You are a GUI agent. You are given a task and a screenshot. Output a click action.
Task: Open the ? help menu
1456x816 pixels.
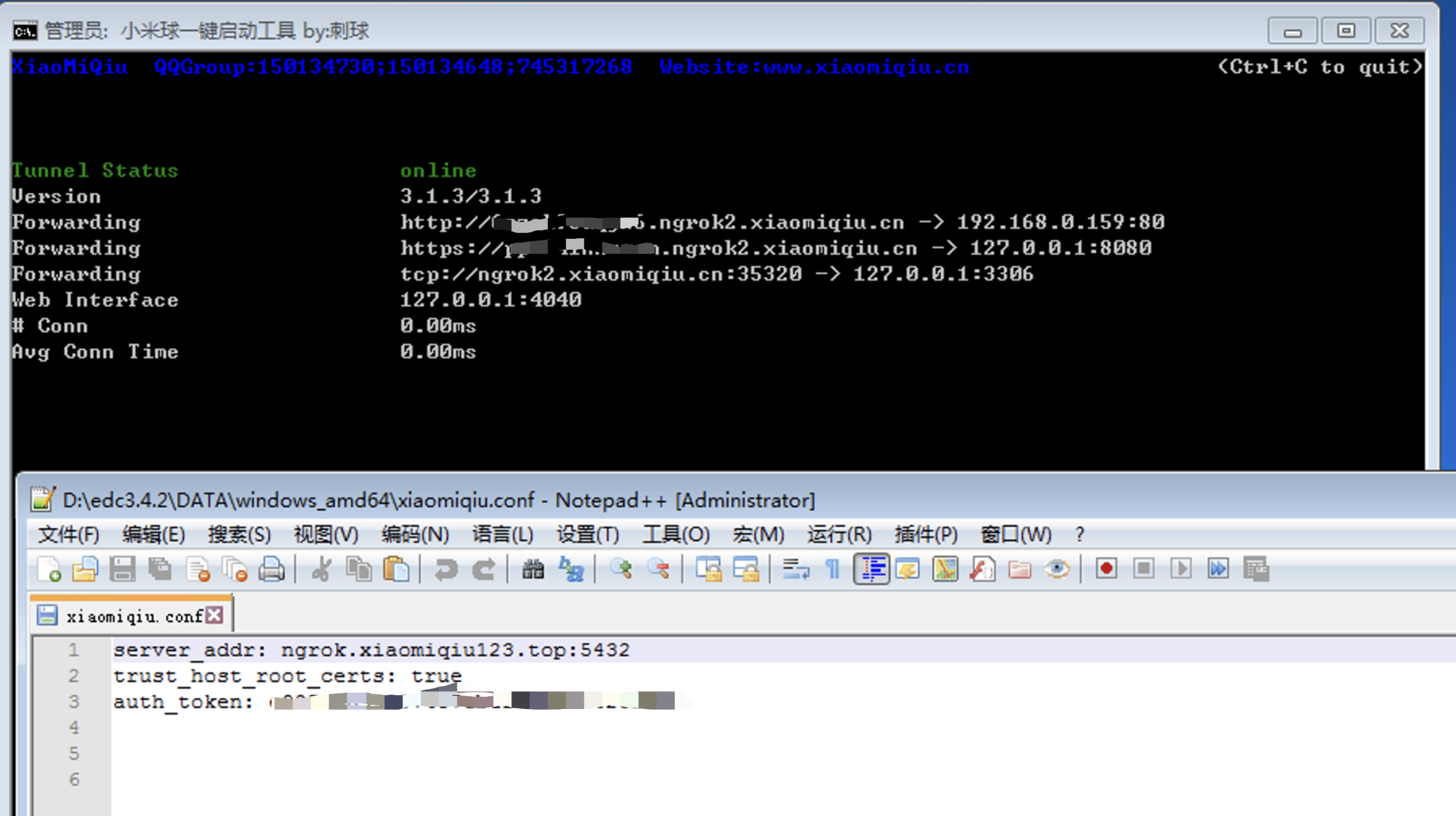coord(1080,535)
